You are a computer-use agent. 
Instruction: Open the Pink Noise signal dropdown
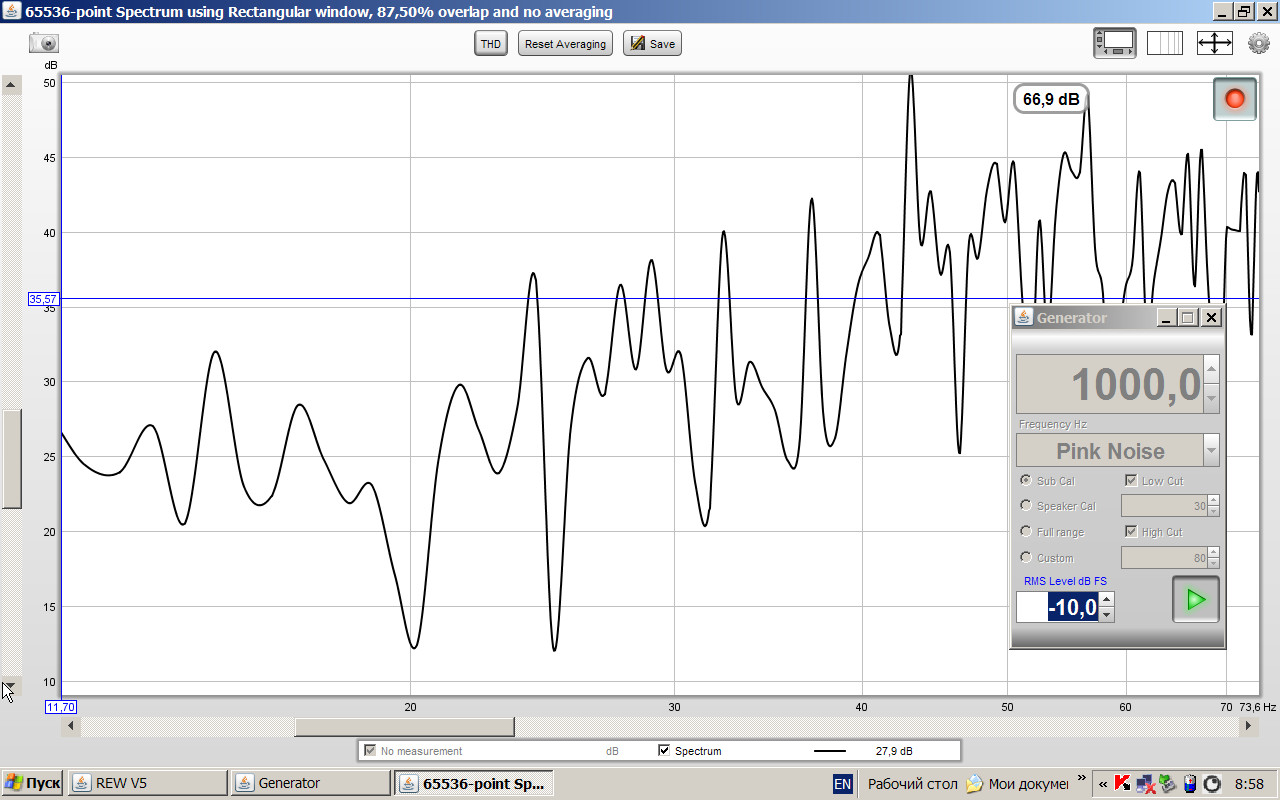[x=1211, y=450]
